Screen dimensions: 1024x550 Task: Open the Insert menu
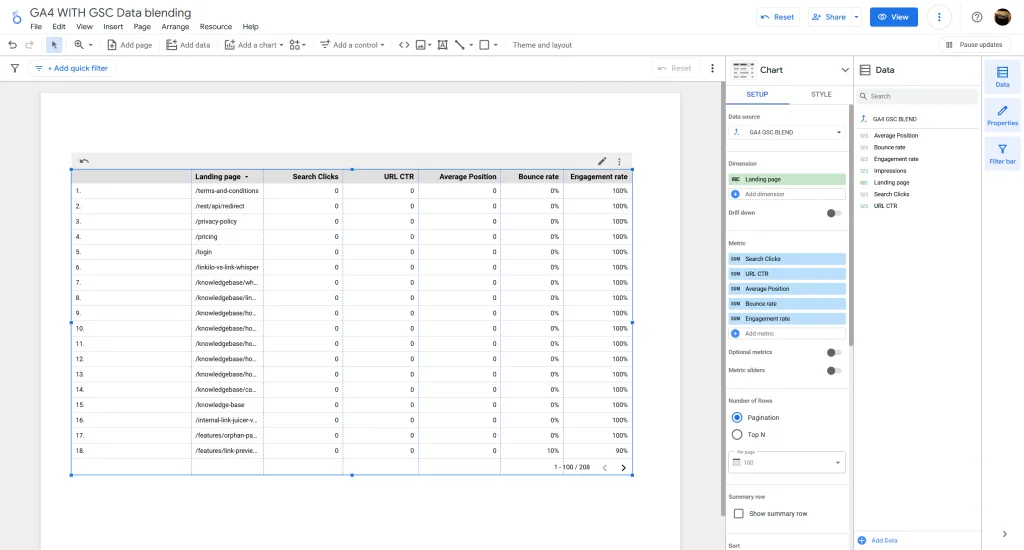(x=113, y=27)
